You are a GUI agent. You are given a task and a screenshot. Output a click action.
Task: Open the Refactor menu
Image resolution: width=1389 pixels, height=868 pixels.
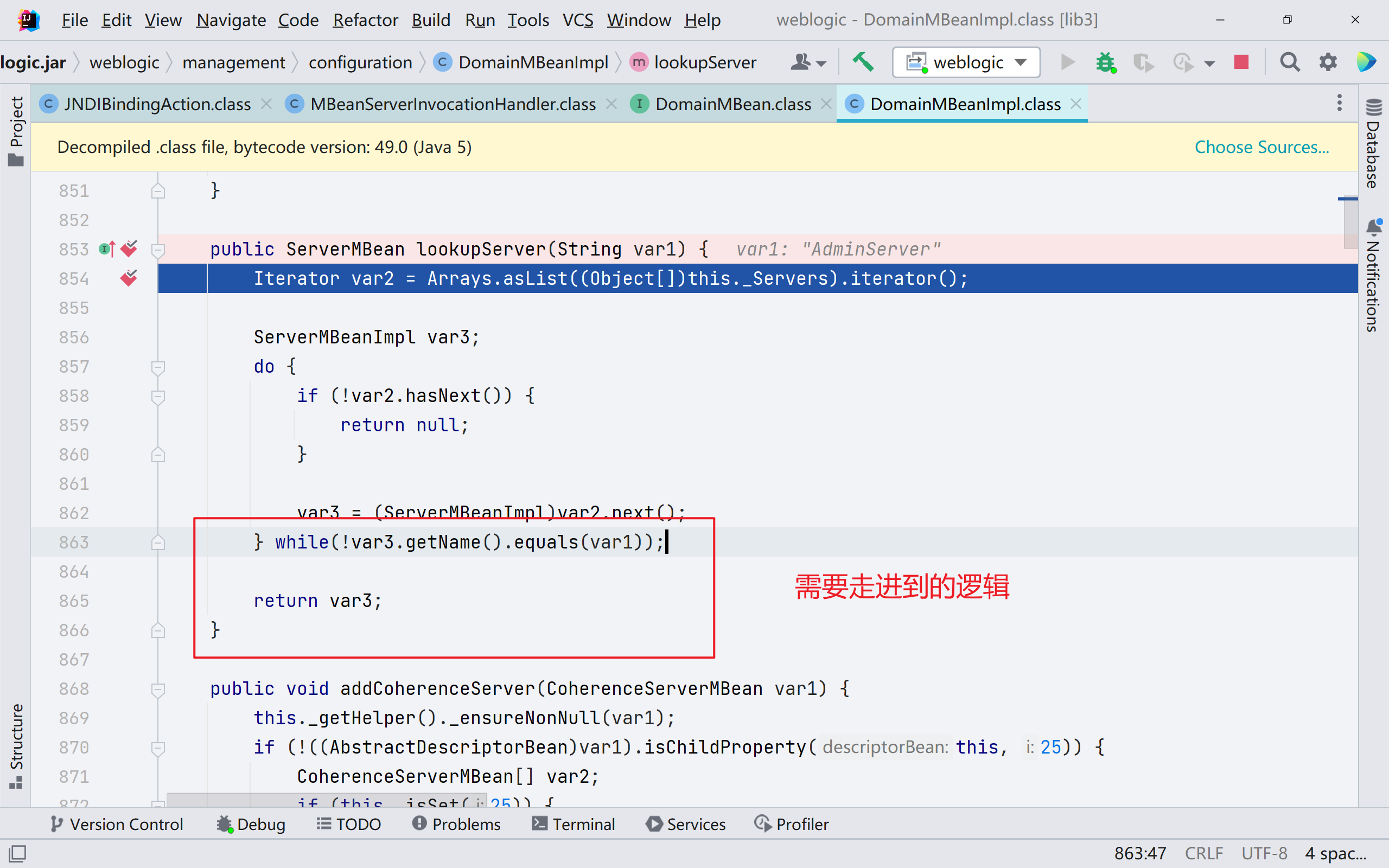(366, 20)
